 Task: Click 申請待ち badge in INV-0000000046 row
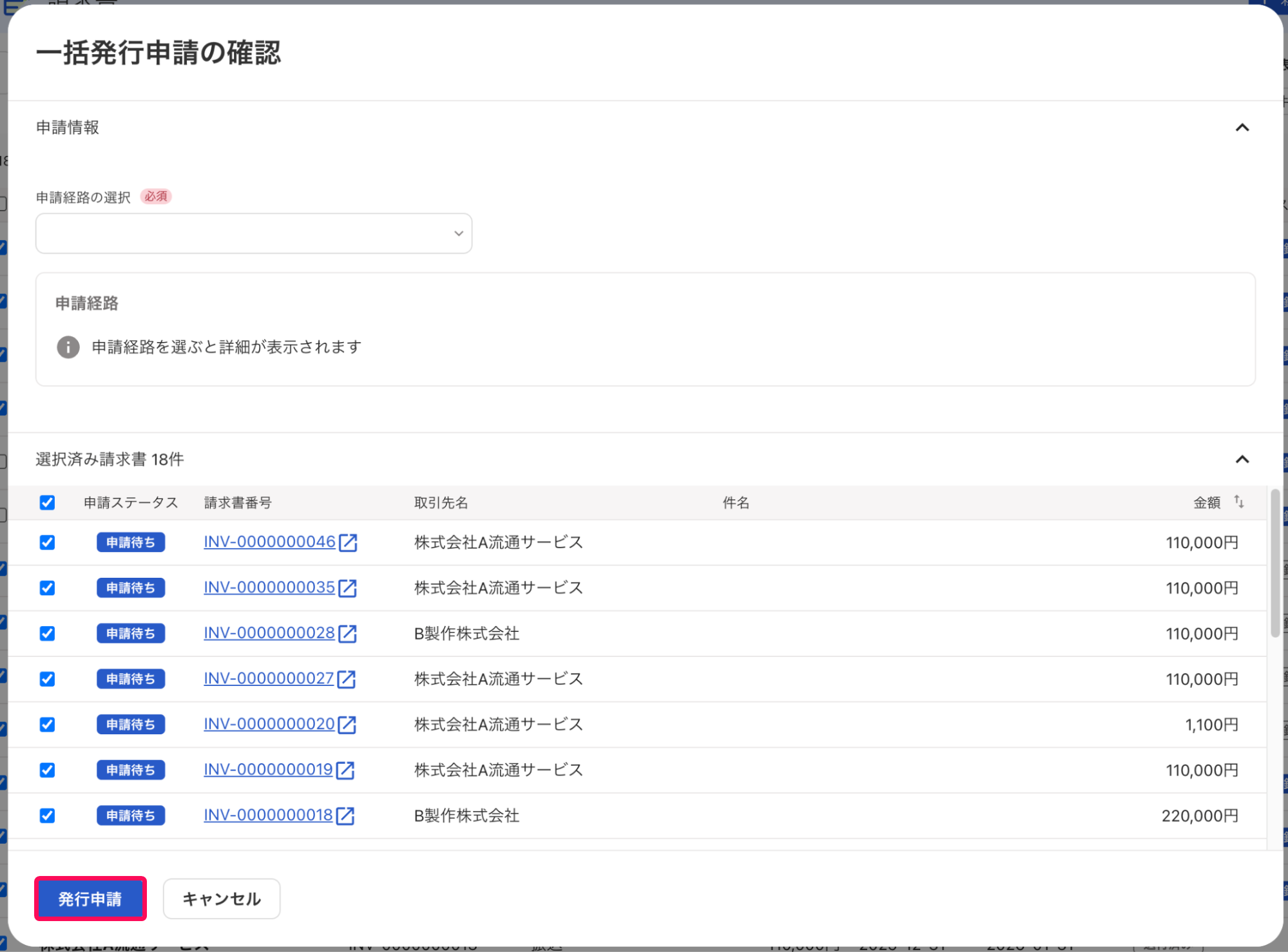pos(131,542)
